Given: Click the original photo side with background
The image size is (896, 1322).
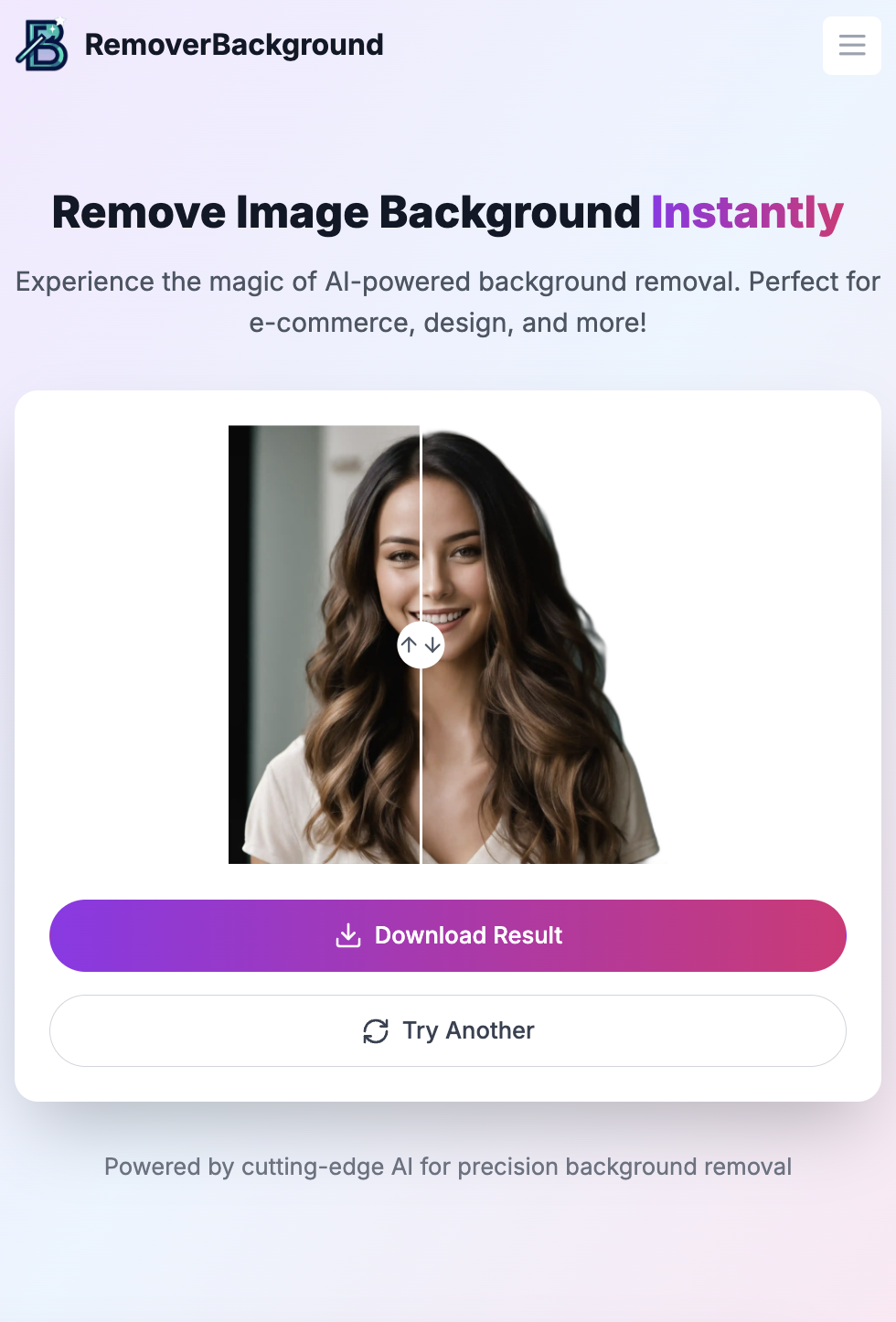Looking at the screenshot, I should click(x=324, y=645).
